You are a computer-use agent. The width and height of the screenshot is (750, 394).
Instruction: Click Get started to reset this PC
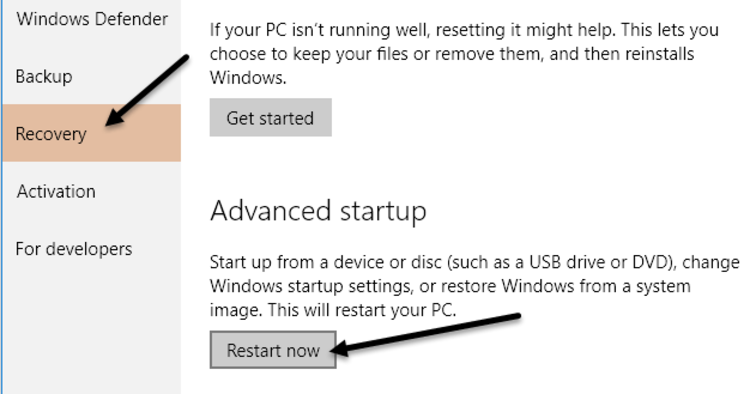[270, 118]
